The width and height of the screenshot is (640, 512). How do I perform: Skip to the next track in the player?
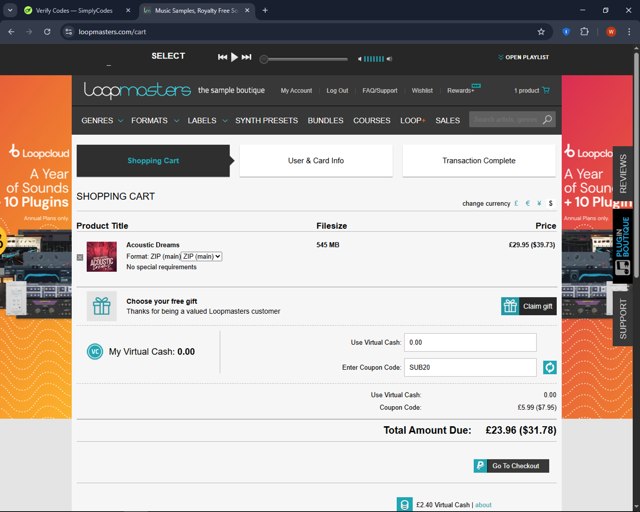click(x=246, y=57)
